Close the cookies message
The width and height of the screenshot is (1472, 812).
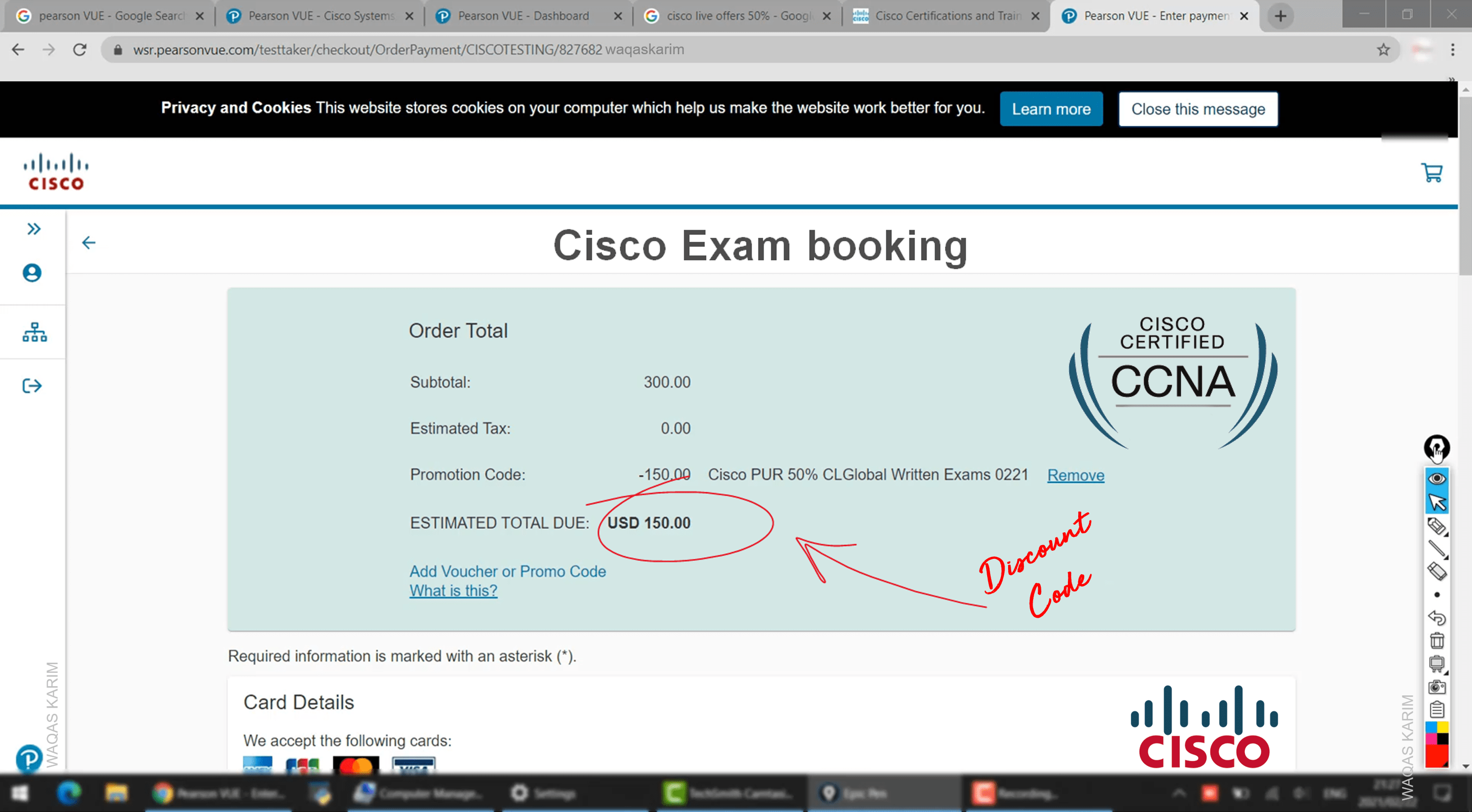[1197, 109]
